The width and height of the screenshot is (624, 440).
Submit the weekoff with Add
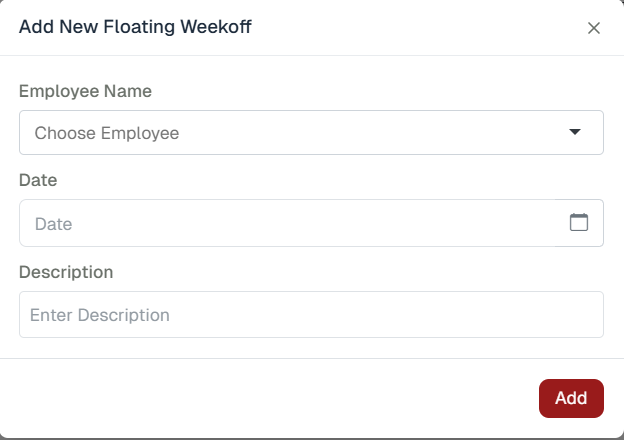(x=571, y=398)
